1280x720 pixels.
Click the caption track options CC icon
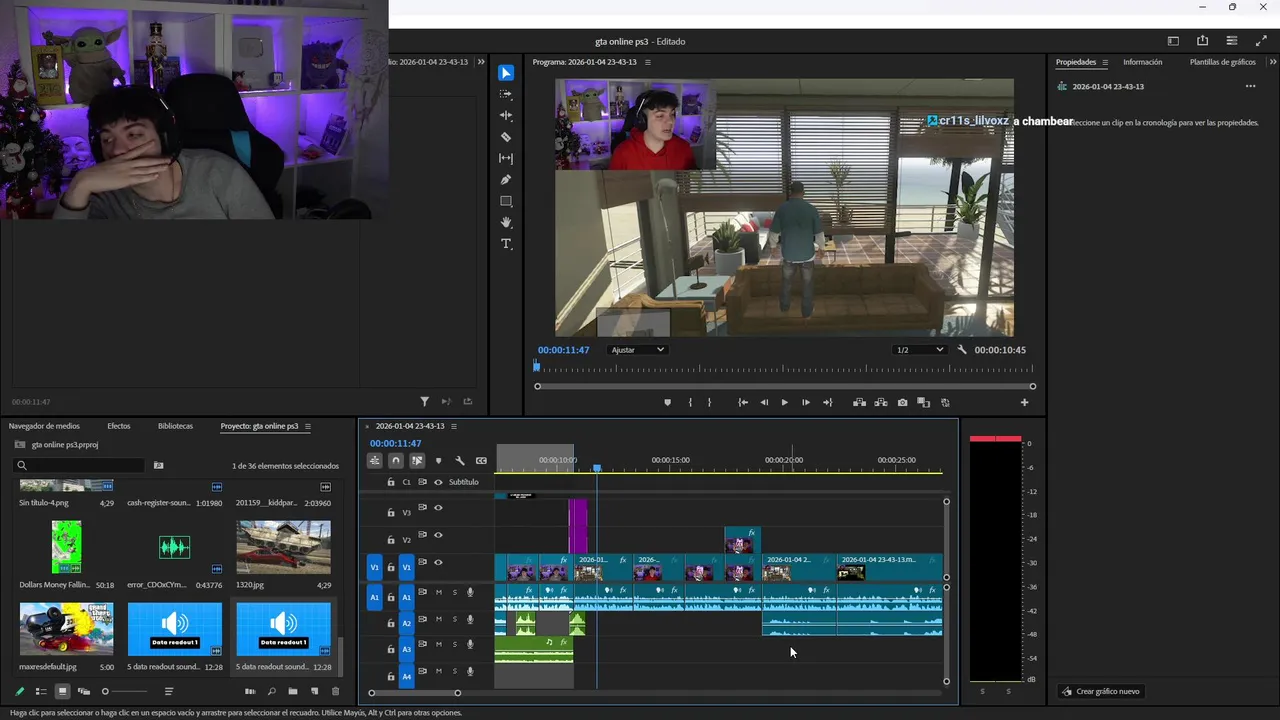(x=481, y=461)
